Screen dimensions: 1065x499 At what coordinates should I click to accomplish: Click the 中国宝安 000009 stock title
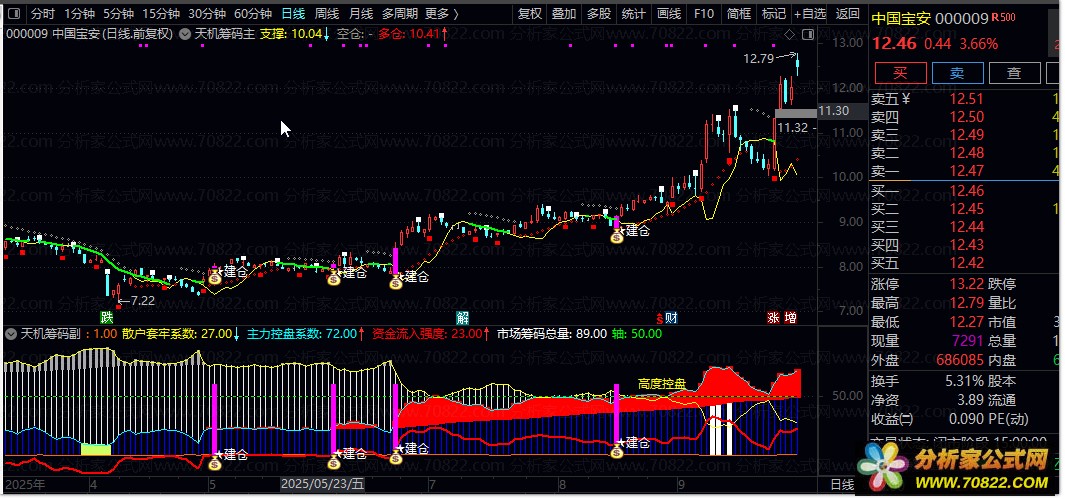click(929, 18)
